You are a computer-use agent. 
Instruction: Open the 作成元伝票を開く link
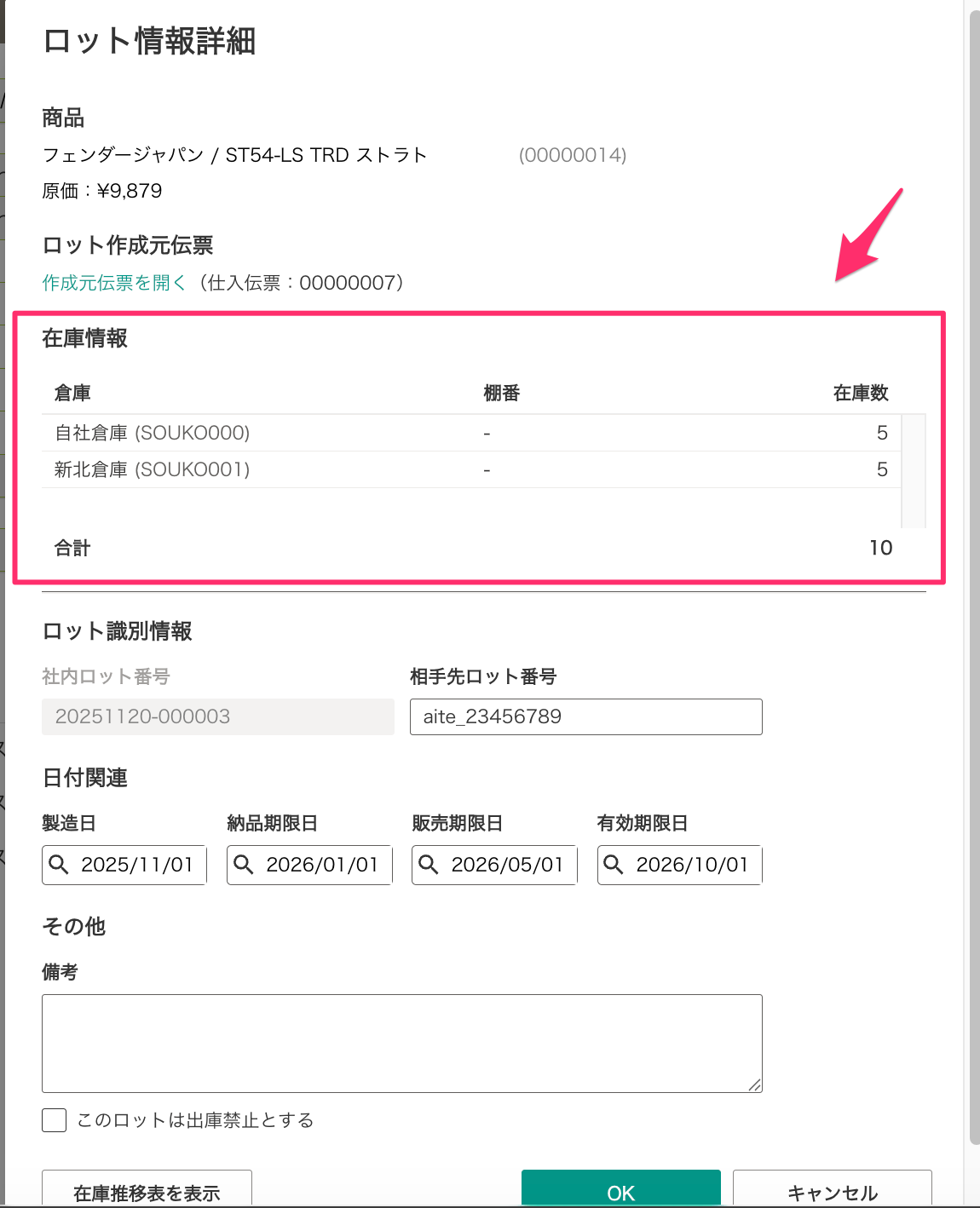click(114, 283)
